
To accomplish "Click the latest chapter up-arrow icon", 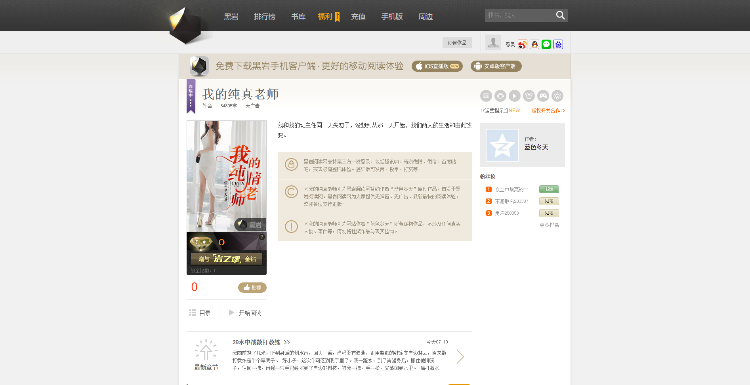I will (x=206, y=351).
